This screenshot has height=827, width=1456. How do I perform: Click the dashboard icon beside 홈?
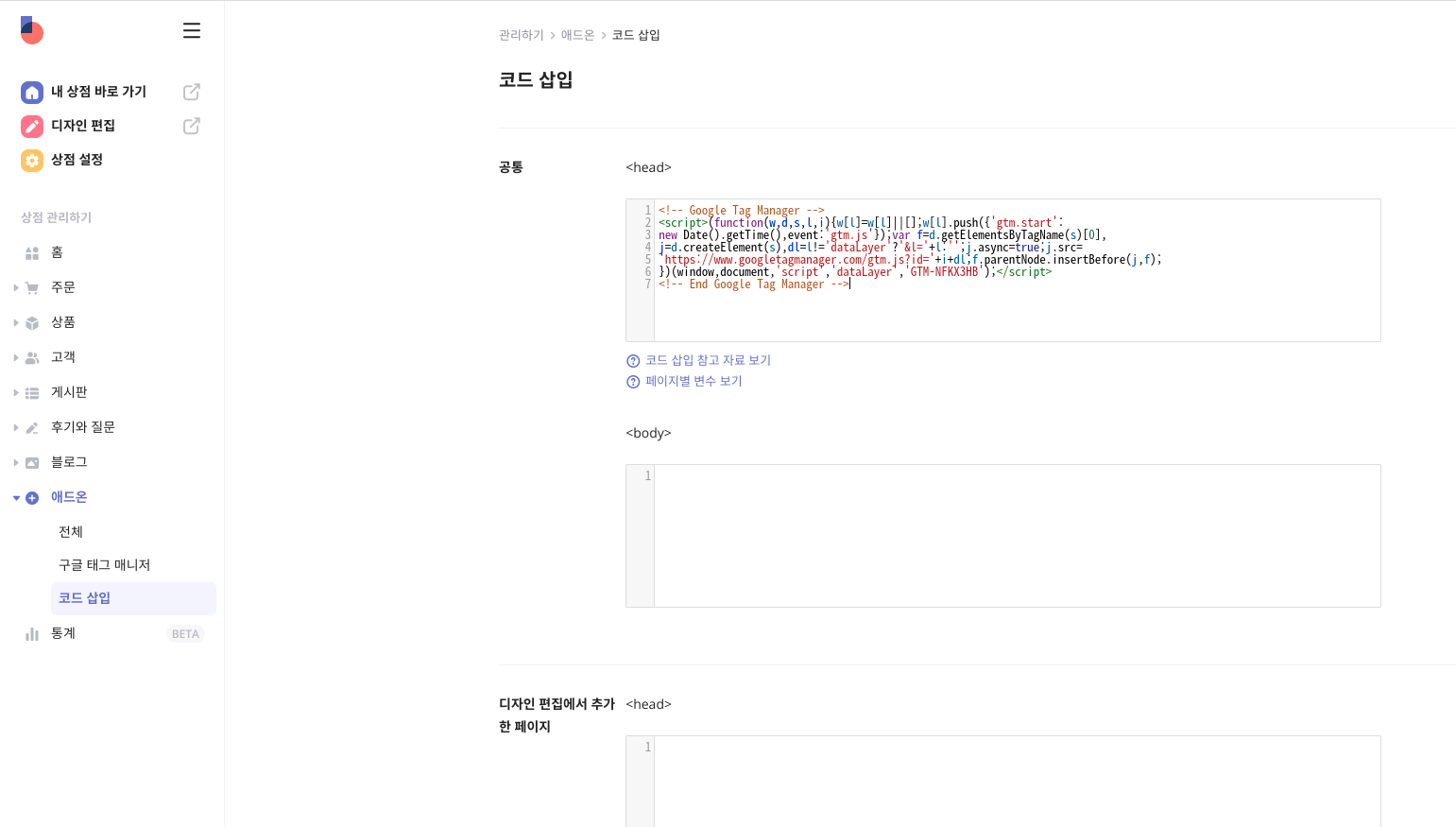coord(32,253)
